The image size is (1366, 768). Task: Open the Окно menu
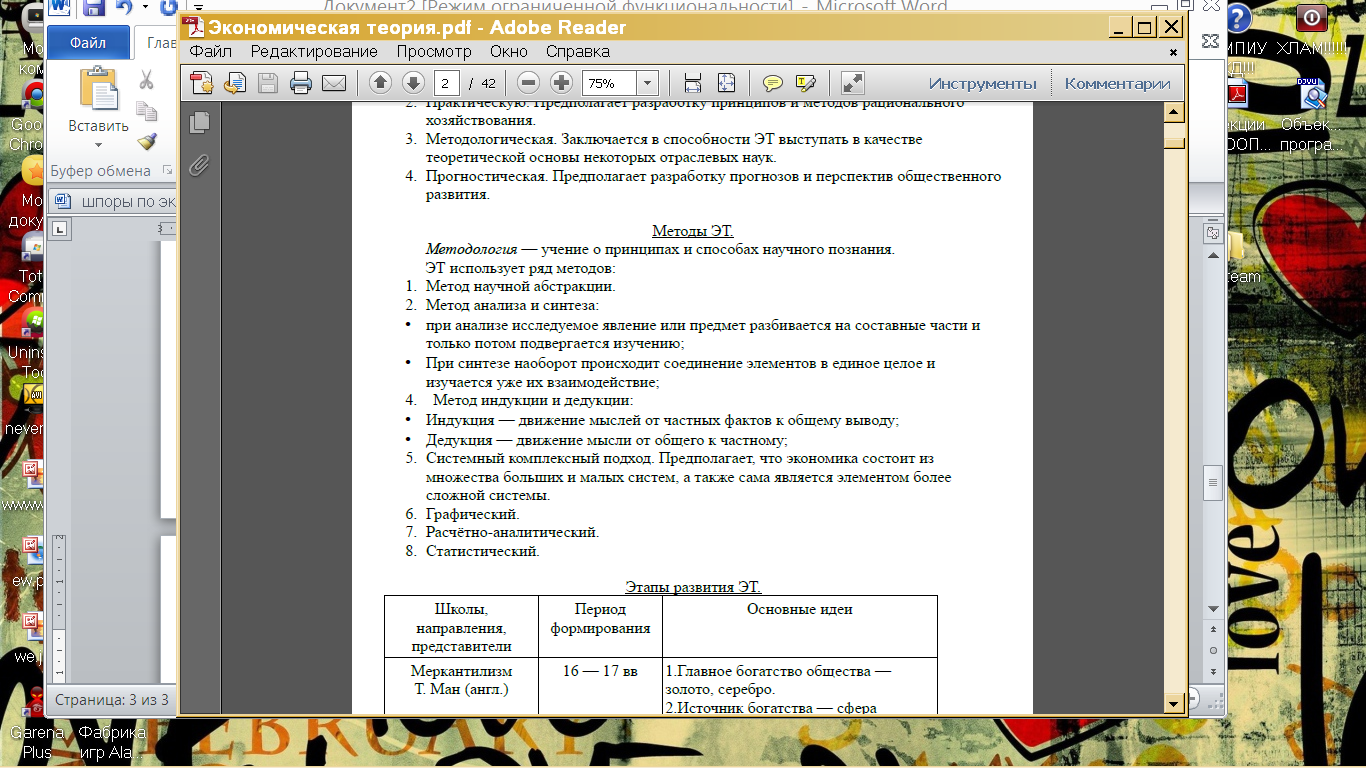pyautogui.click(x=509, y=52)
